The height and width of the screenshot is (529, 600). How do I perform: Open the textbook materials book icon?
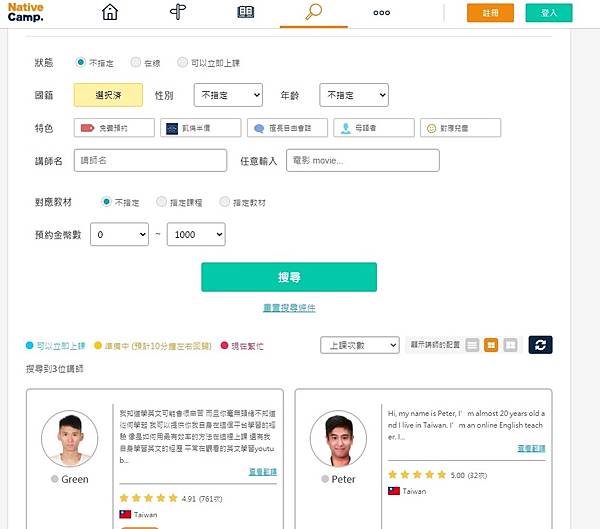pos(246,12)
